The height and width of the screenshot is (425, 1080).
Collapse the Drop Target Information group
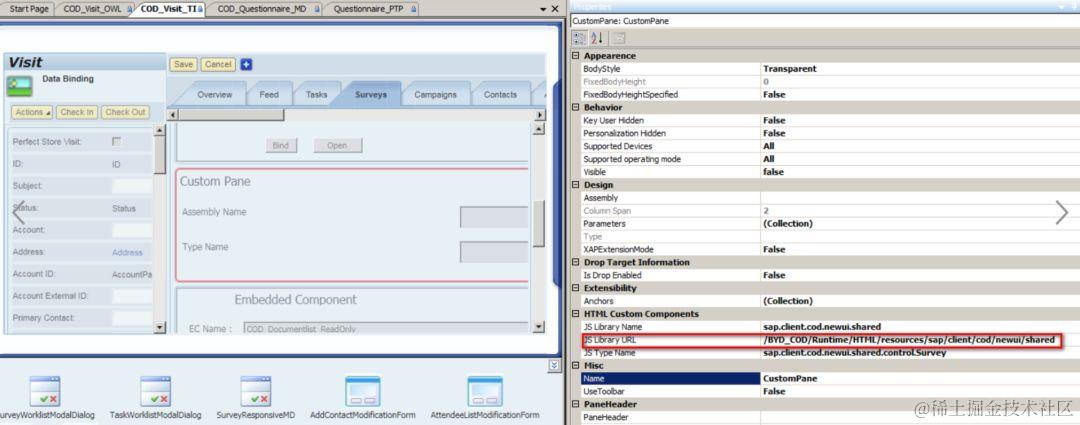(576, 262)
